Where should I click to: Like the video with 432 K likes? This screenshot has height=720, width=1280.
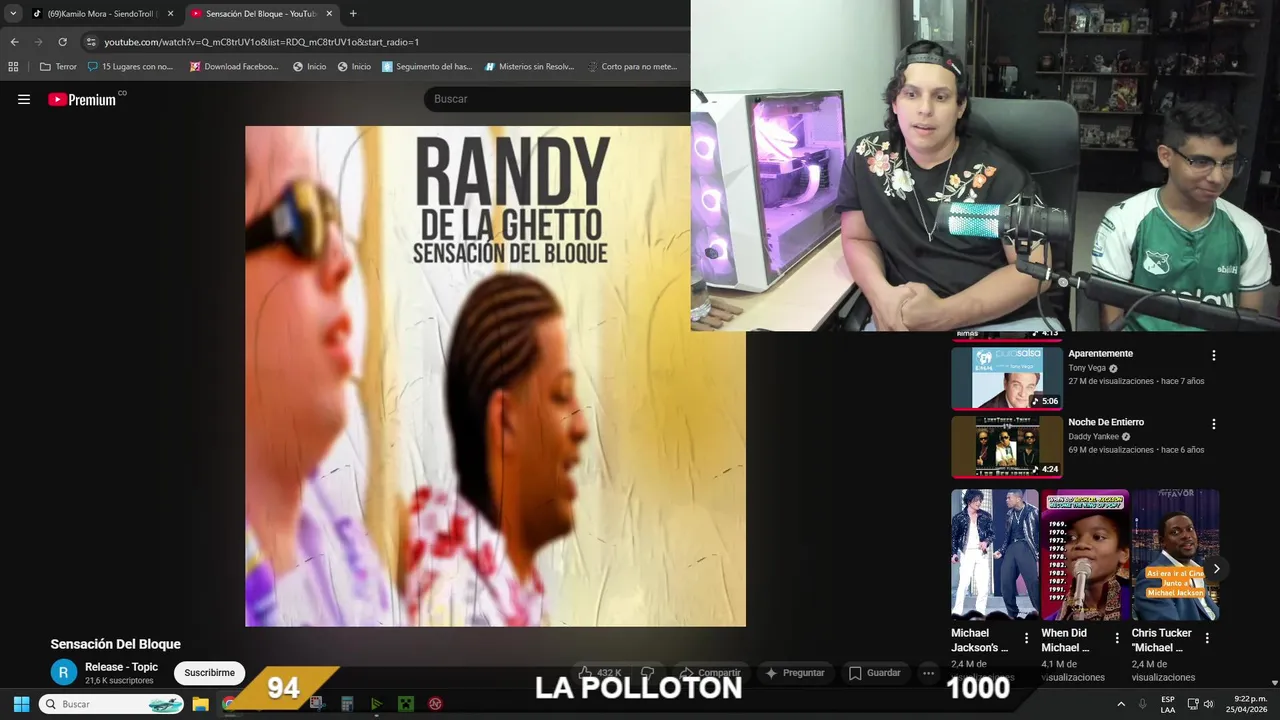[599, 673]
